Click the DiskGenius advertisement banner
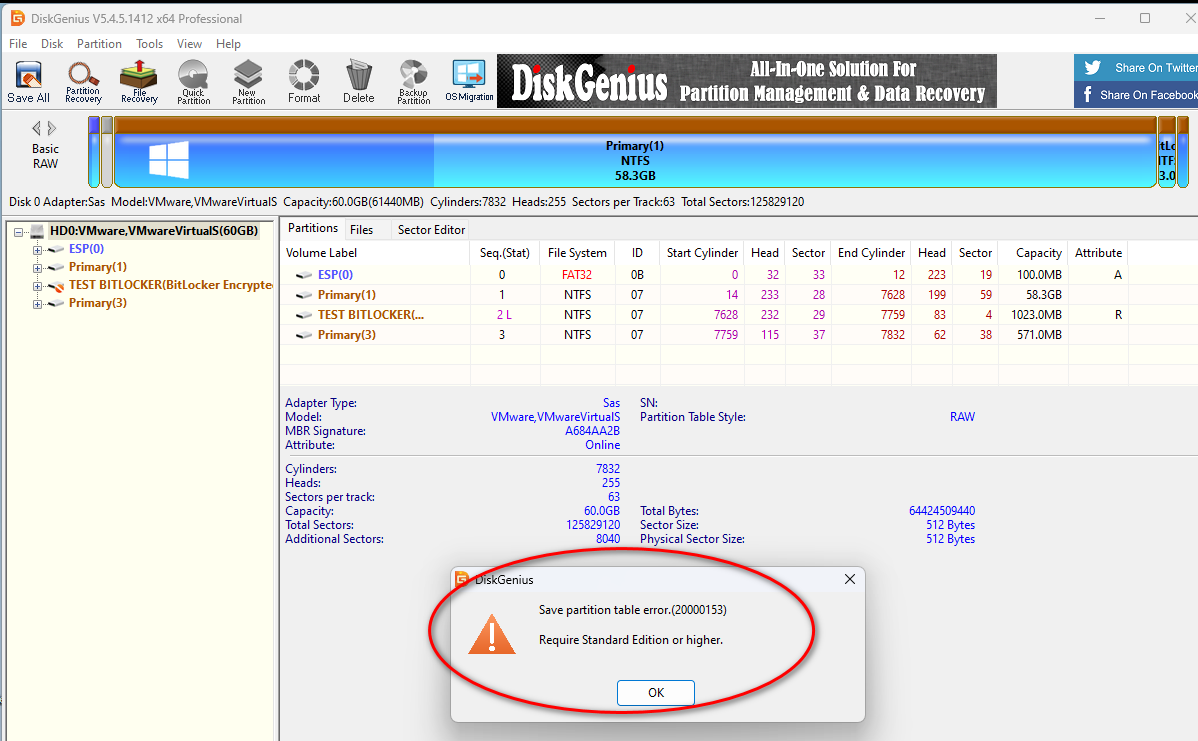This screenshot has width=1198, height=741. (746, 81)
